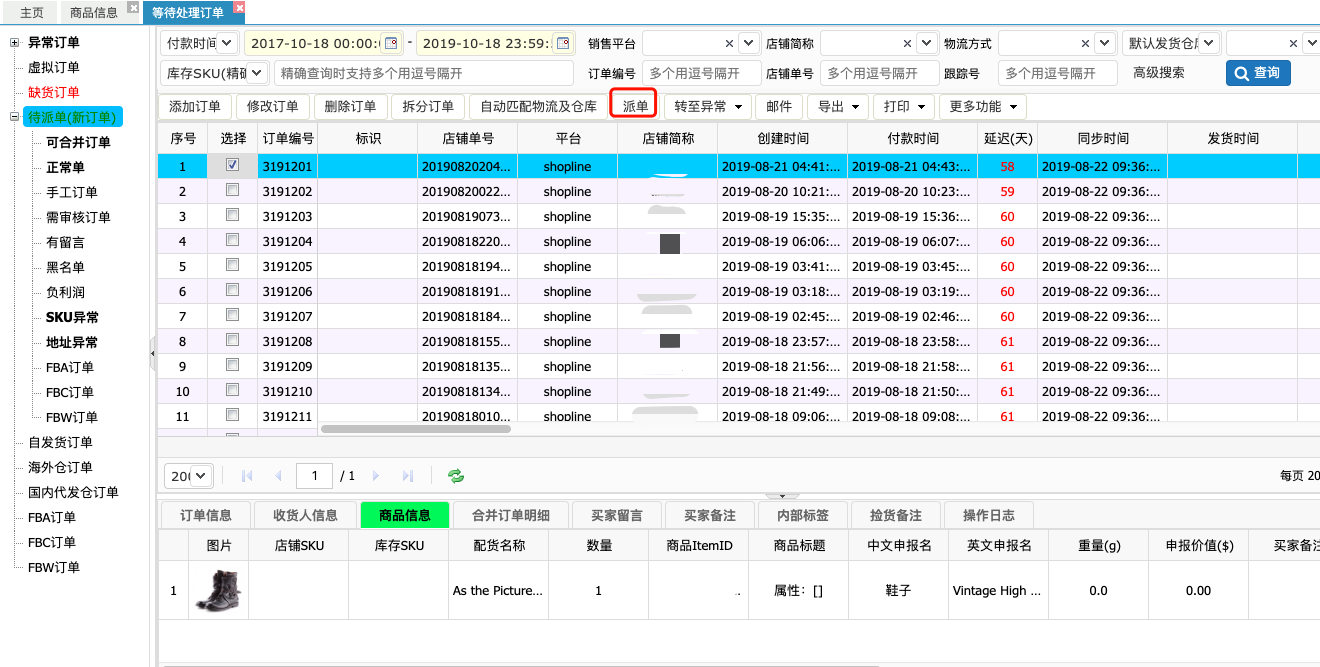1320x667 pixels.
Task: Open the end date calendar picker icon
Action: click(563, 43)
